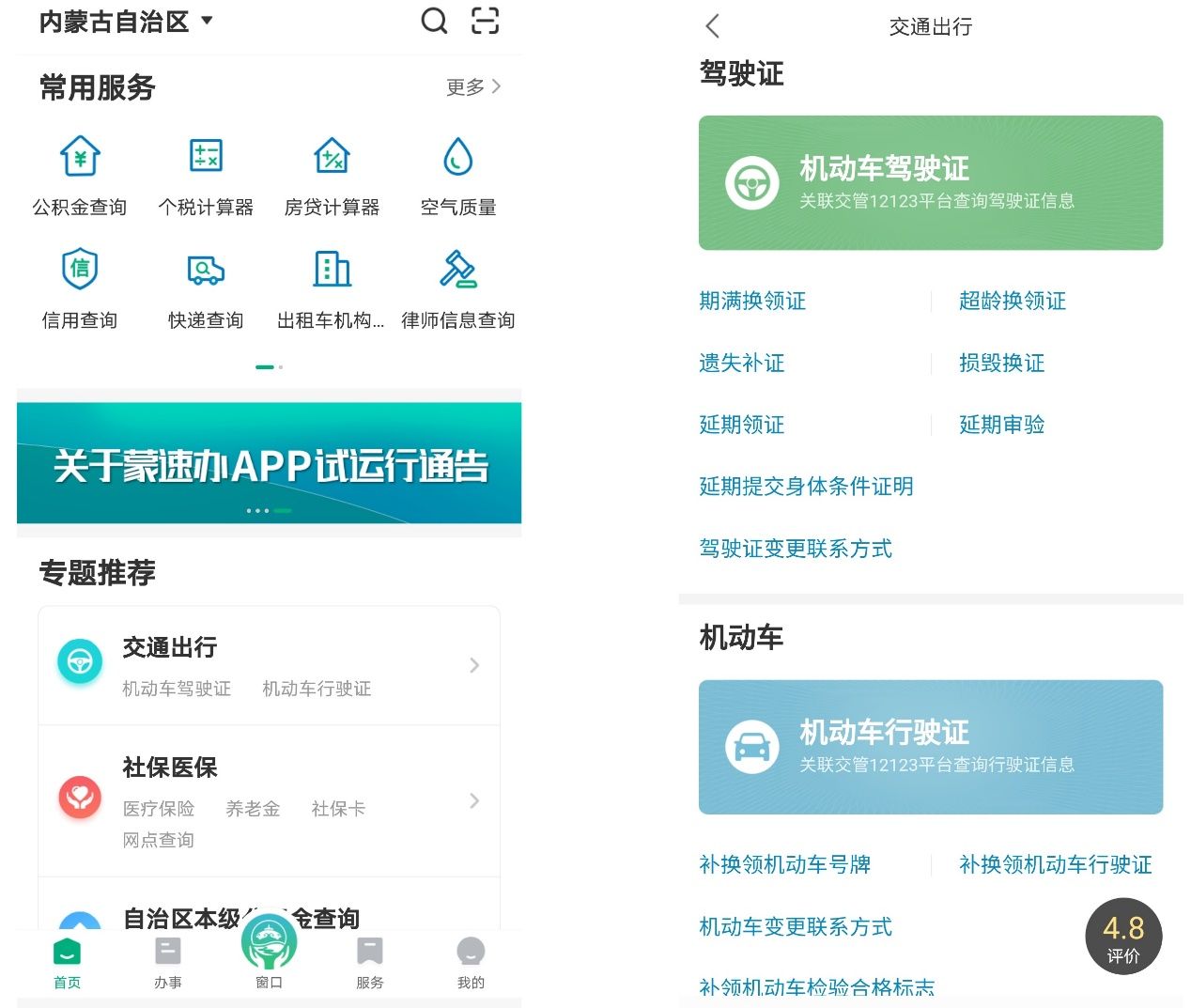Open the 交通出行 topic row chevron
The height and width of the screenshot is (1008, 1191).
[x=474, y=665]
